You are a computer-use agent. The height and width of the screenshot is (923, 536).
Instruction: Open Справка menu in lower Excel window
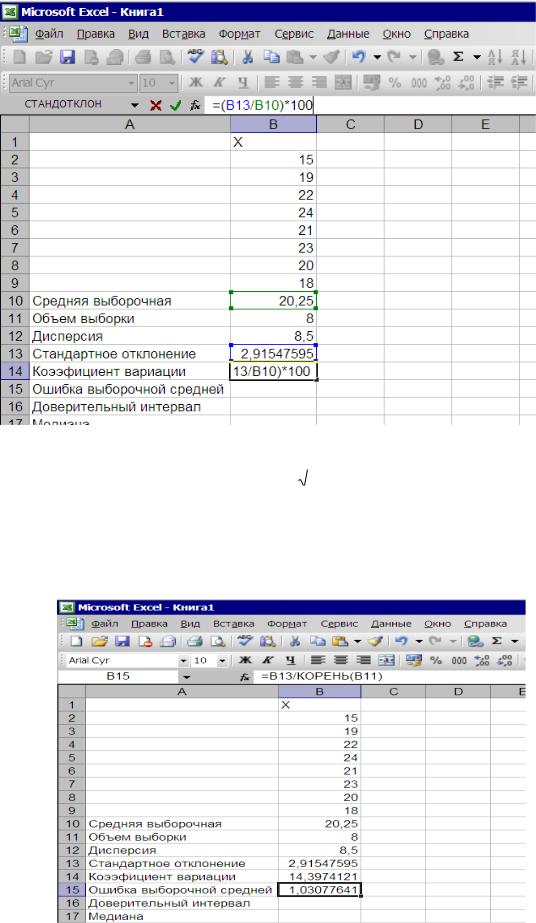(485, 623)
